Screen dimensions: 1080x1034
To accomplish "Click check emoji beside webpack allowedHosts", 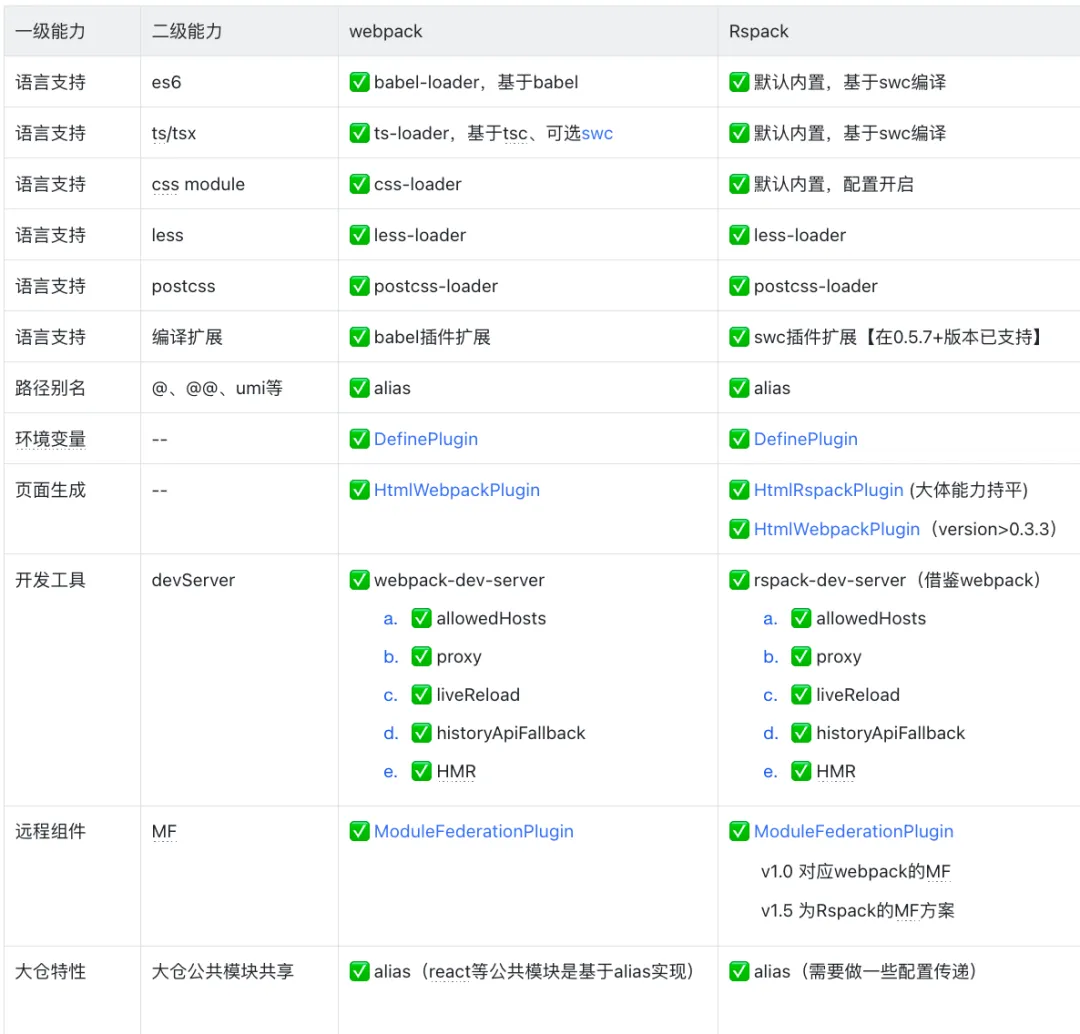I will click(422, 618).
